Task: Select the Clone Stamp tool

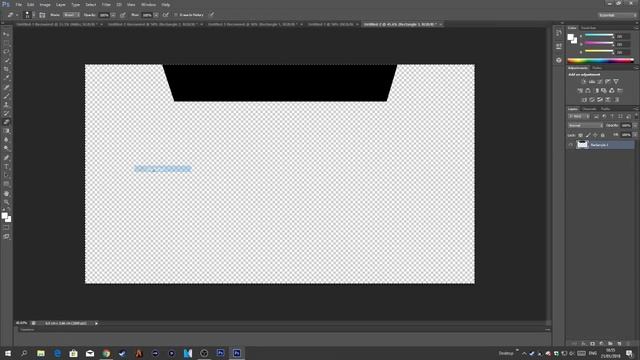Action: (6, 104)
